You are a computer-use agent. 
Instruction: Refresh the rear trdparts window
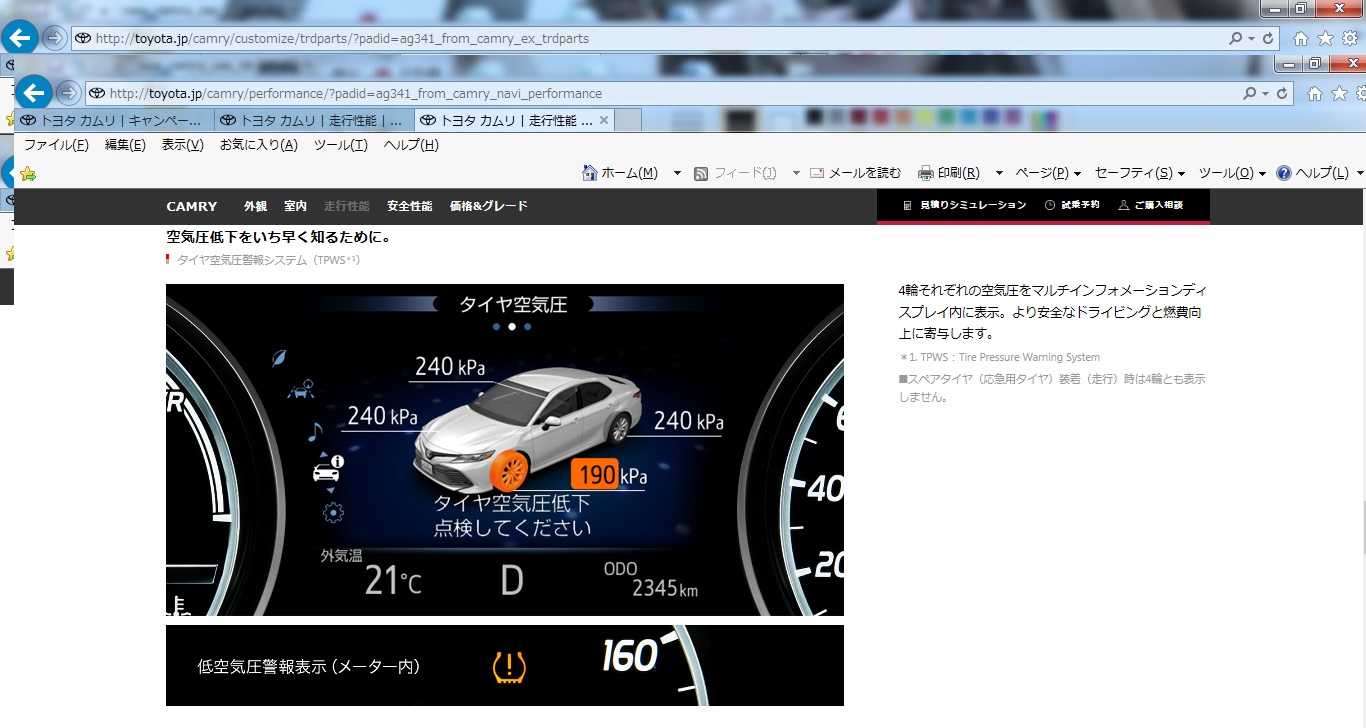click(x=1269, y=38)
